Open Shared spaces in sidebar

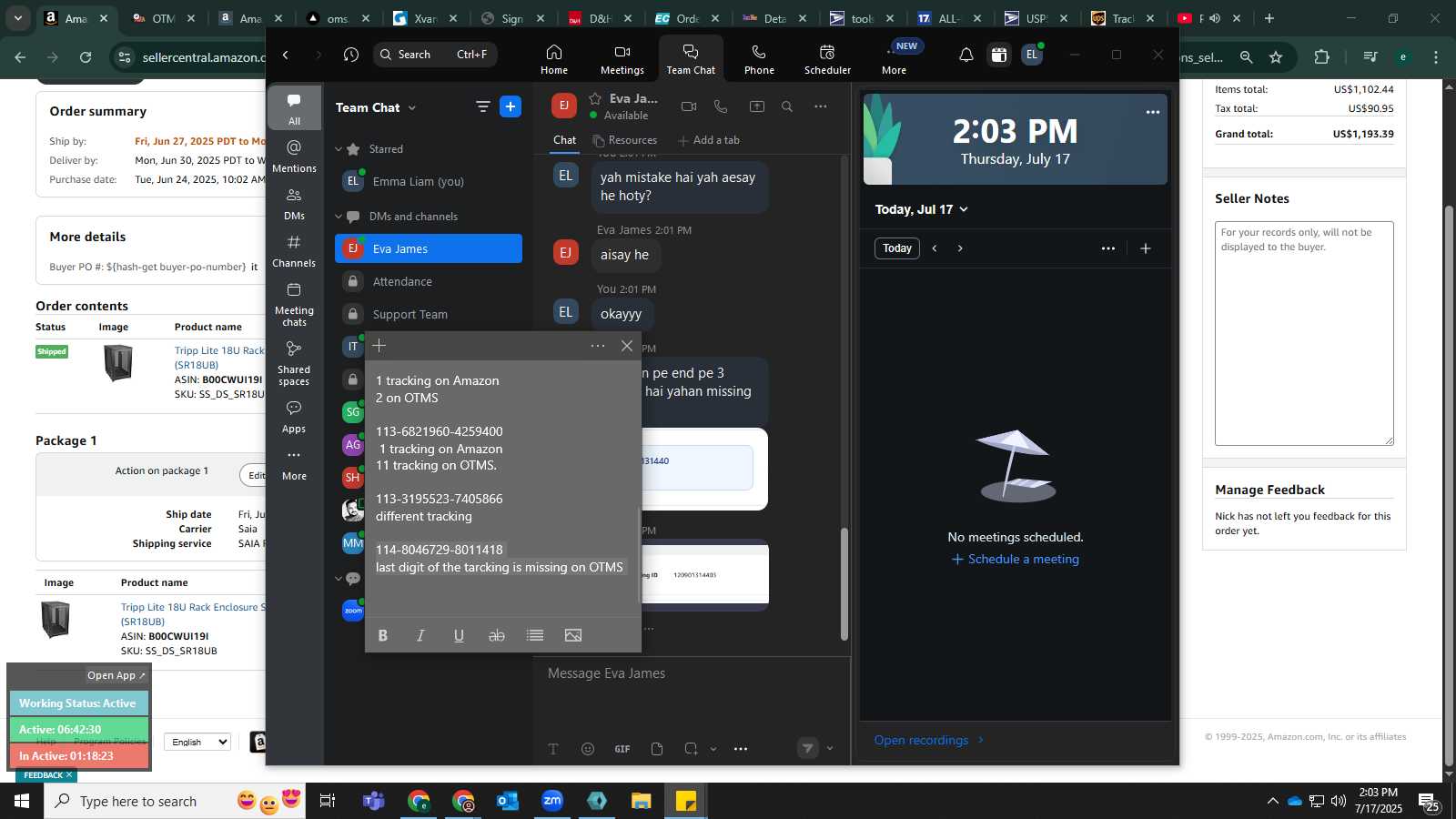click(294, 363)
